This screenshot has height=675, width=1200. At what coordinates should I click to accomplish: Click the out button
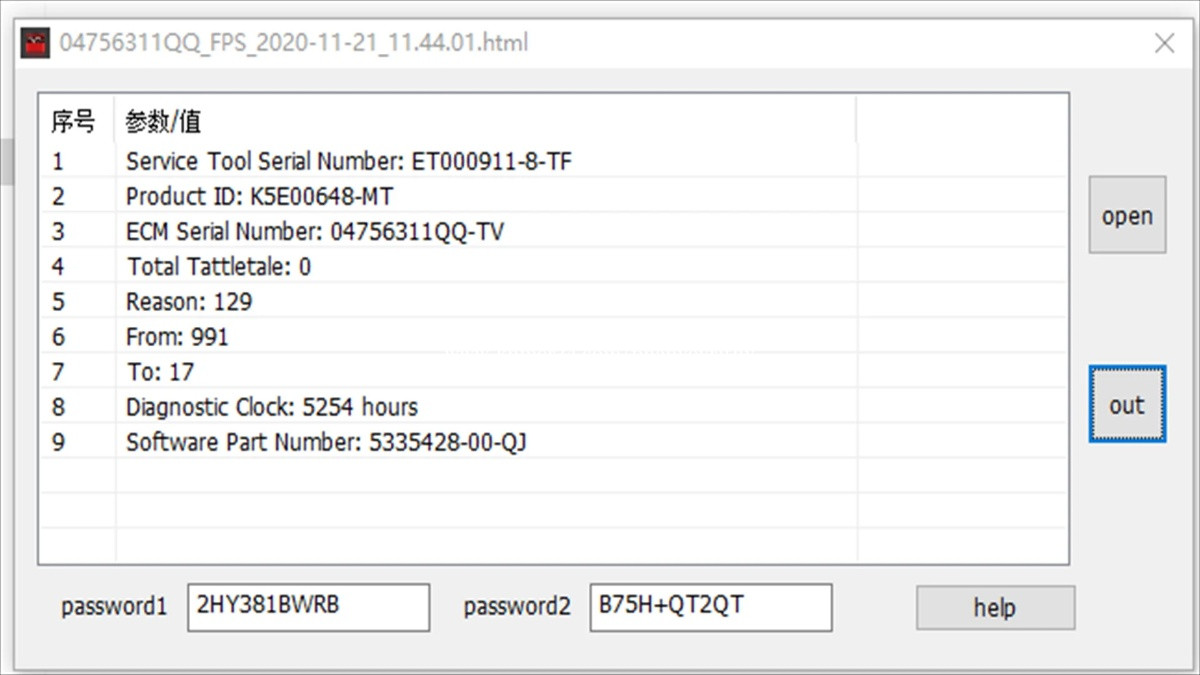(1127, 404)
